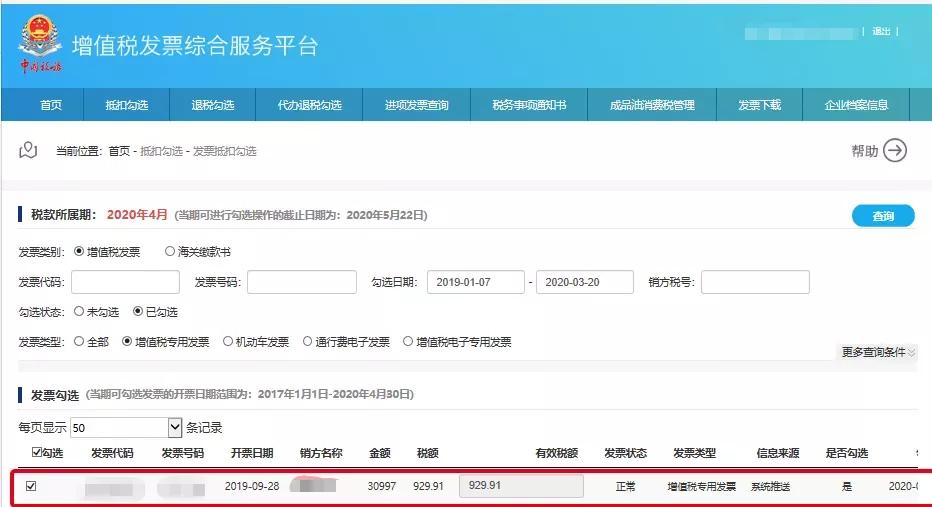Toggle the checkbox on the 2019-09-28 row
The width and height of the screenshot is (932, 507).
[31, 486]
